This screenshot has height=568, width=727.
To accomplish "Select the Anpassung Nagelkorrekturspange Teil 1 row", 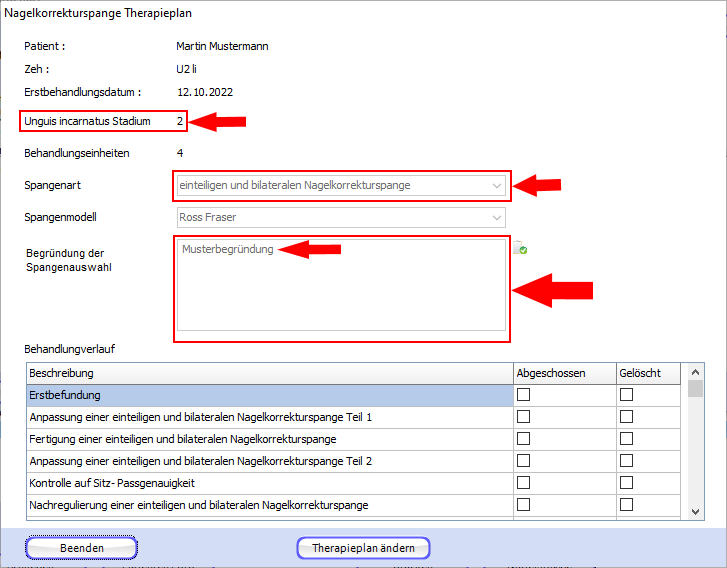I will [x=268, y=417].
